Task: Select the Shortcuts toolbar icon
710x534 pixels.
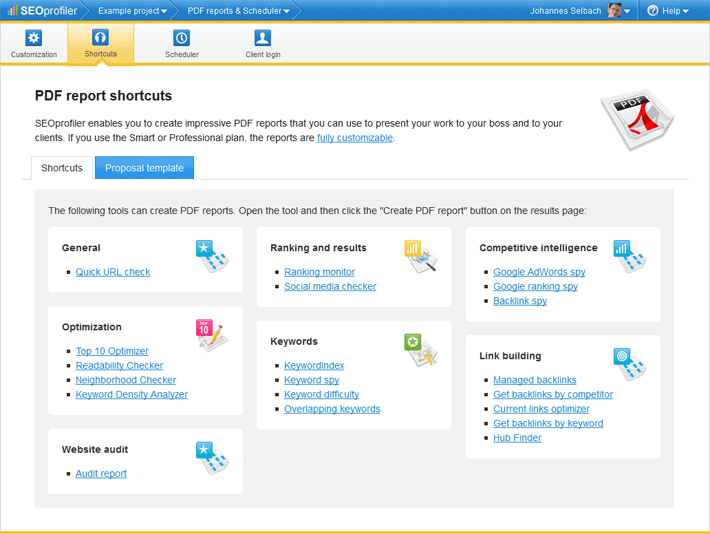Action: 100,37
